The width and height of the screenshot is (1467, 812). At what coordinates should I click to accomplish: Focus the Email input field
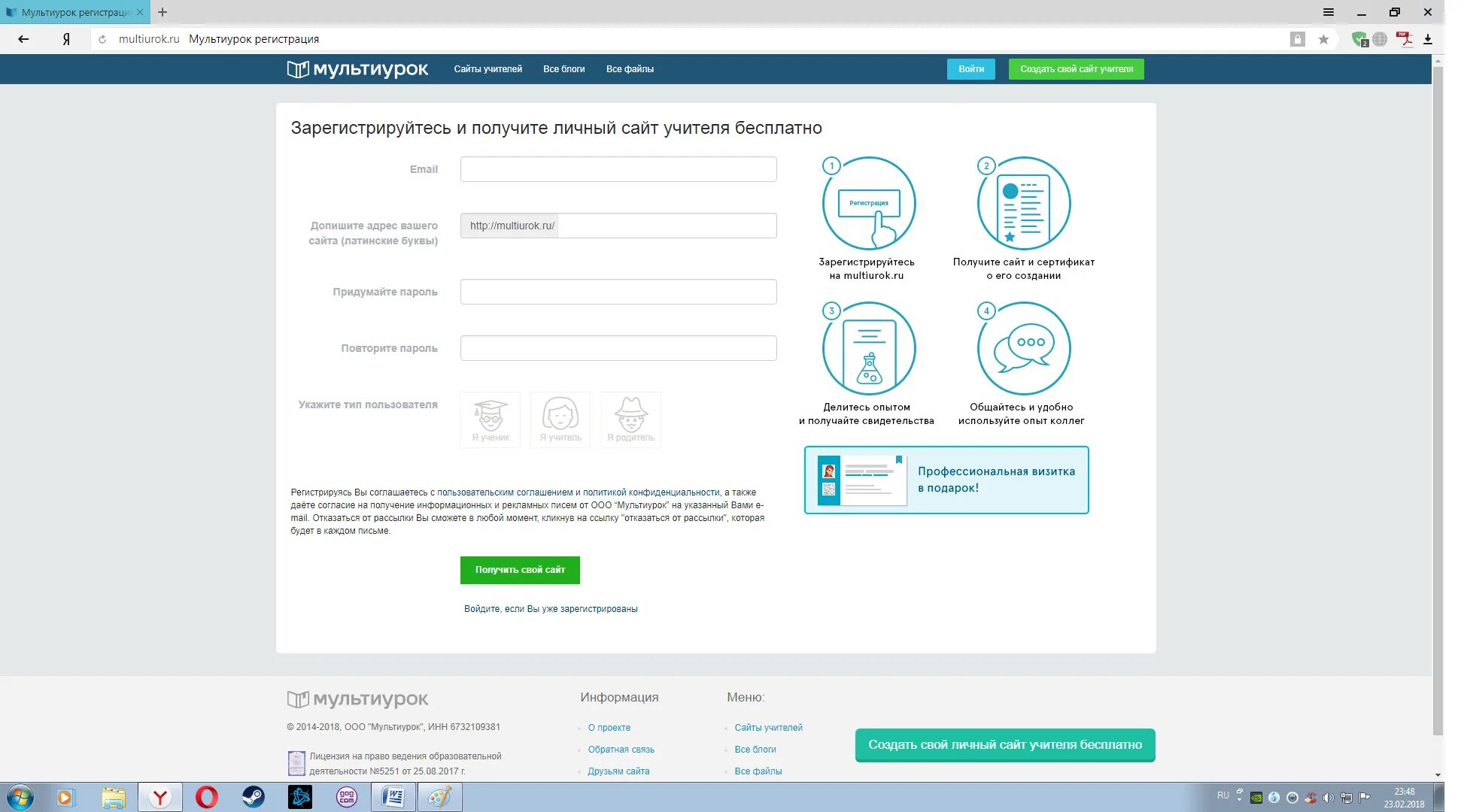pos(618,169)
